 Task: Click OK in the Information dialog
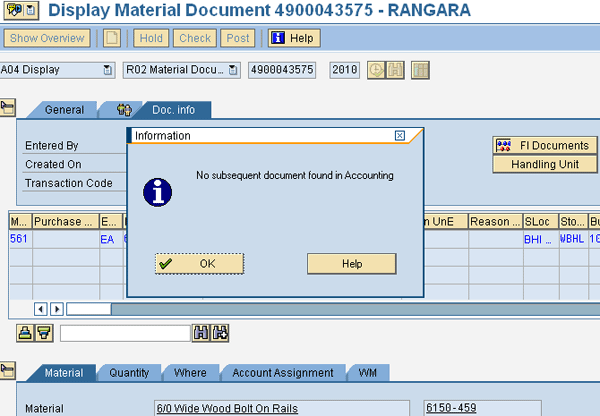click(199, 263)
